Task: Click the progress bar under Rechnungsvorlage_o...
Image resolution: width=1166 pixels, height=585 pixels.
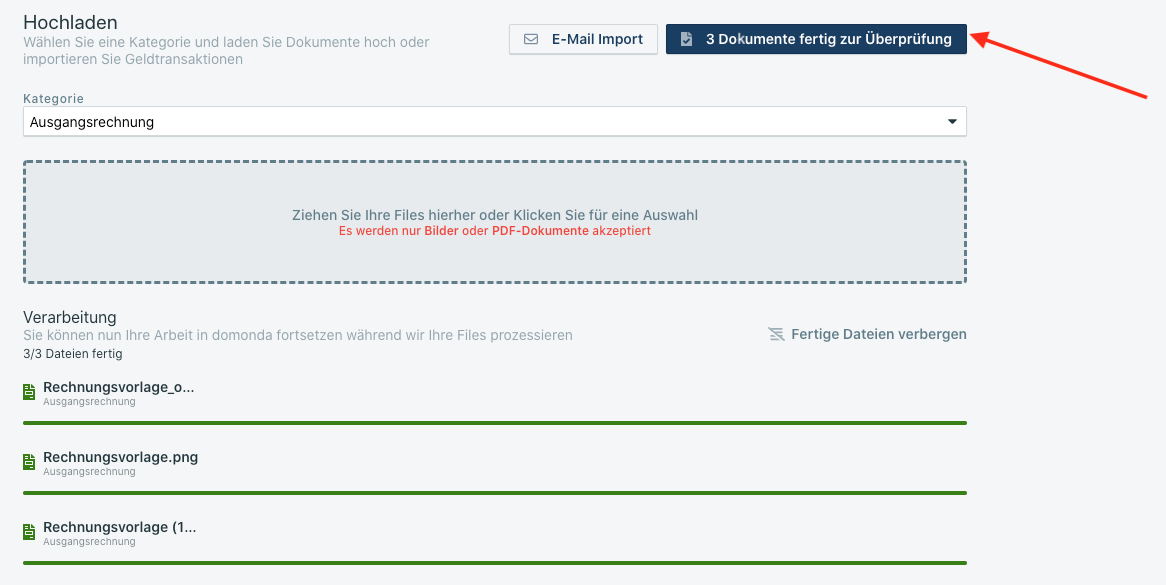Action: (x=494, y=423)
